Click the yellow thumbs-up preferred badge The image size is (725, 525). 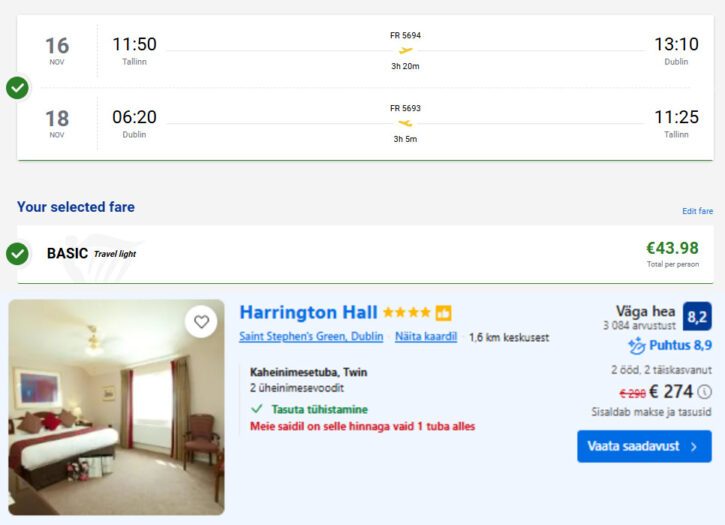(443, 313)
